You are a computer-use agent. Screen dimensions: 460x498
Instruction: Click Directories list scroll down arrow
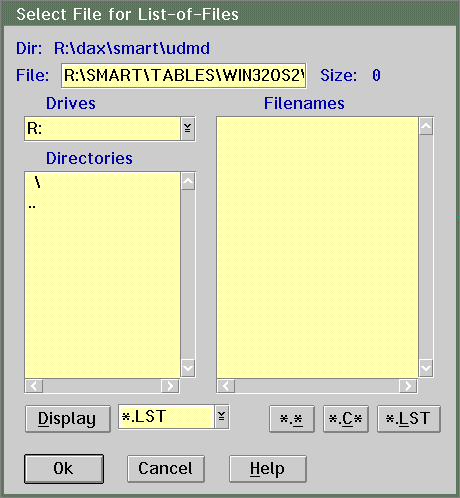click(188, 368)
